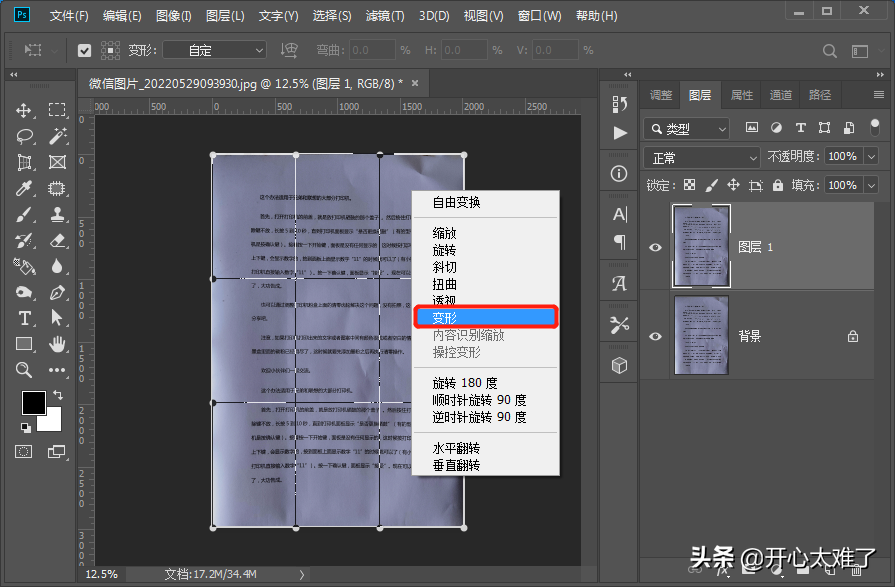This screenshot has width=895, height=587.
Task: Open the 正常 blend mode dropdown
Action: (x=702, y=157)
